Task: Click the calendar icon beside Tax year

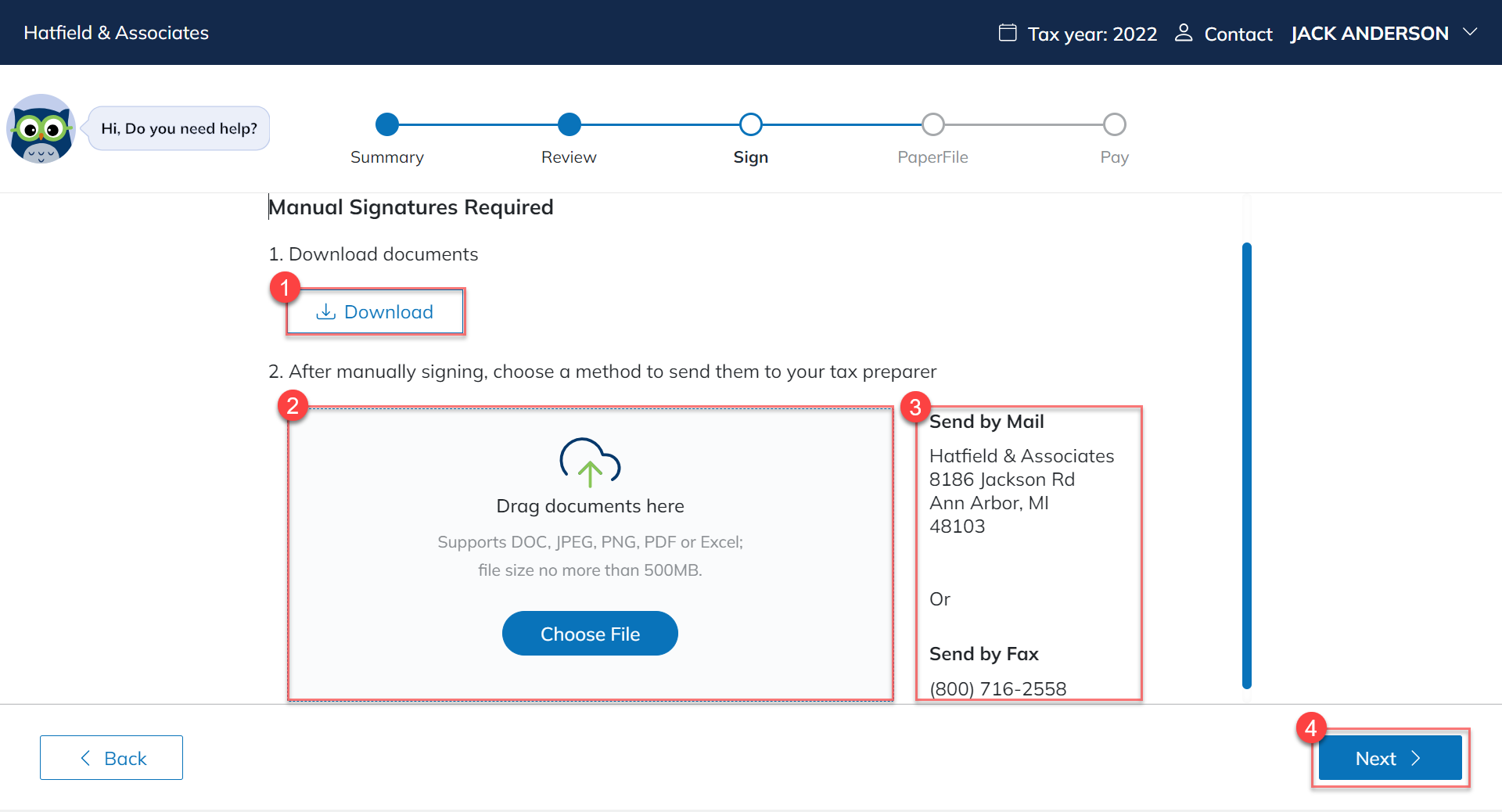Action: [x=1008, y=33]
